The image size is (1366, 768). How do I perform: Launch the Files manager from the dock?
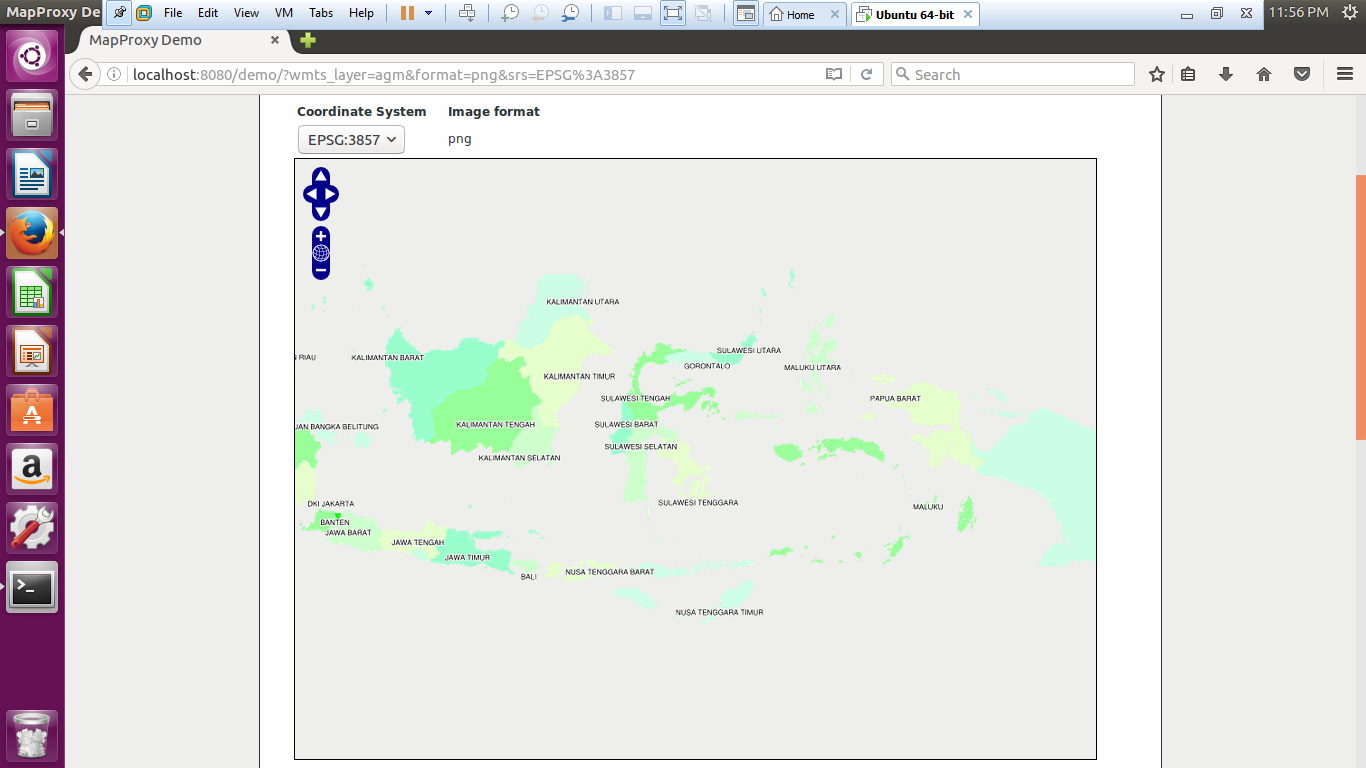[33, 116]
